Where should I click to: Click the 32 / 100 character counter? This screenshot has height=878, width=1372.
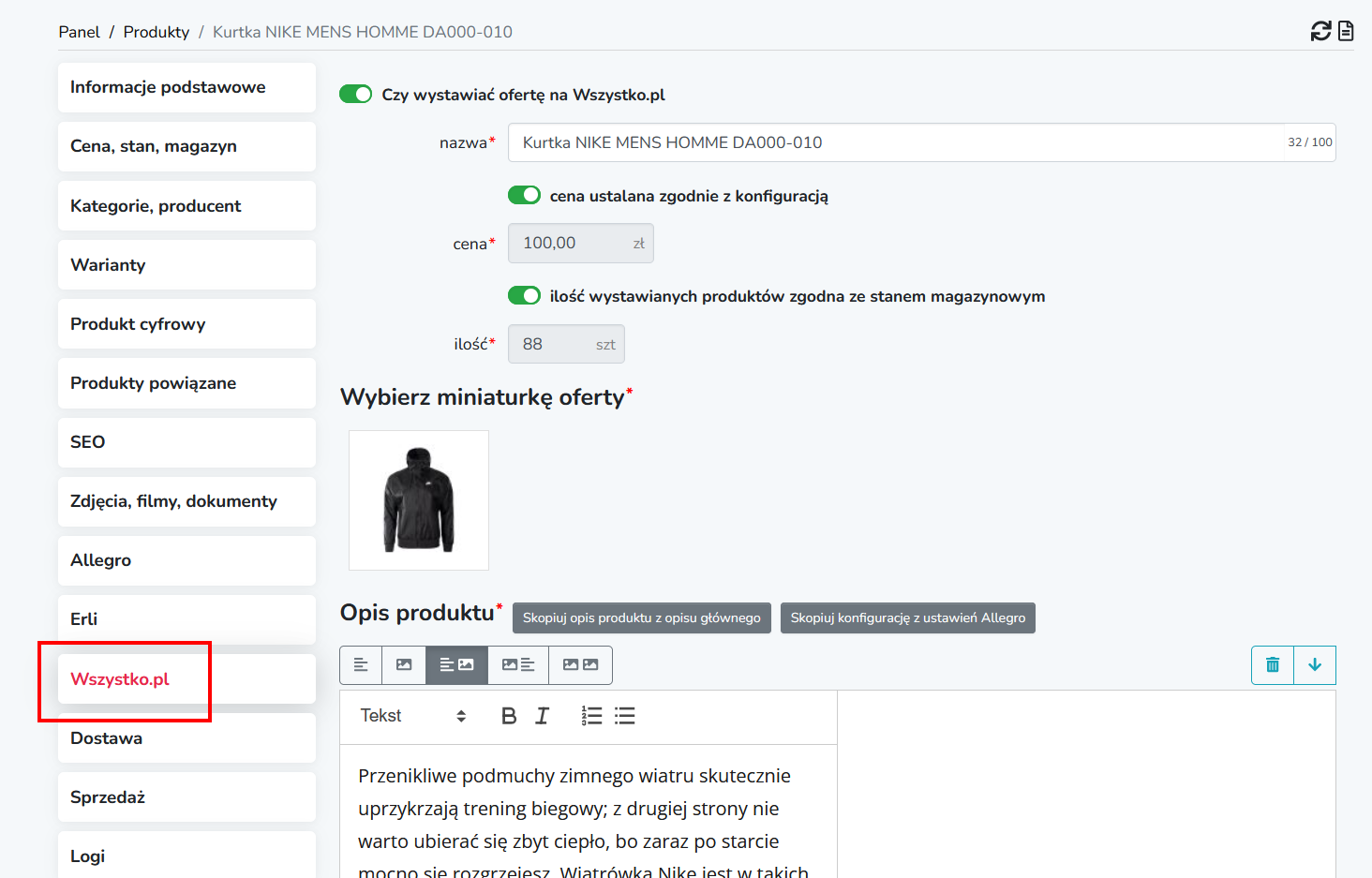pos(1310,142)
